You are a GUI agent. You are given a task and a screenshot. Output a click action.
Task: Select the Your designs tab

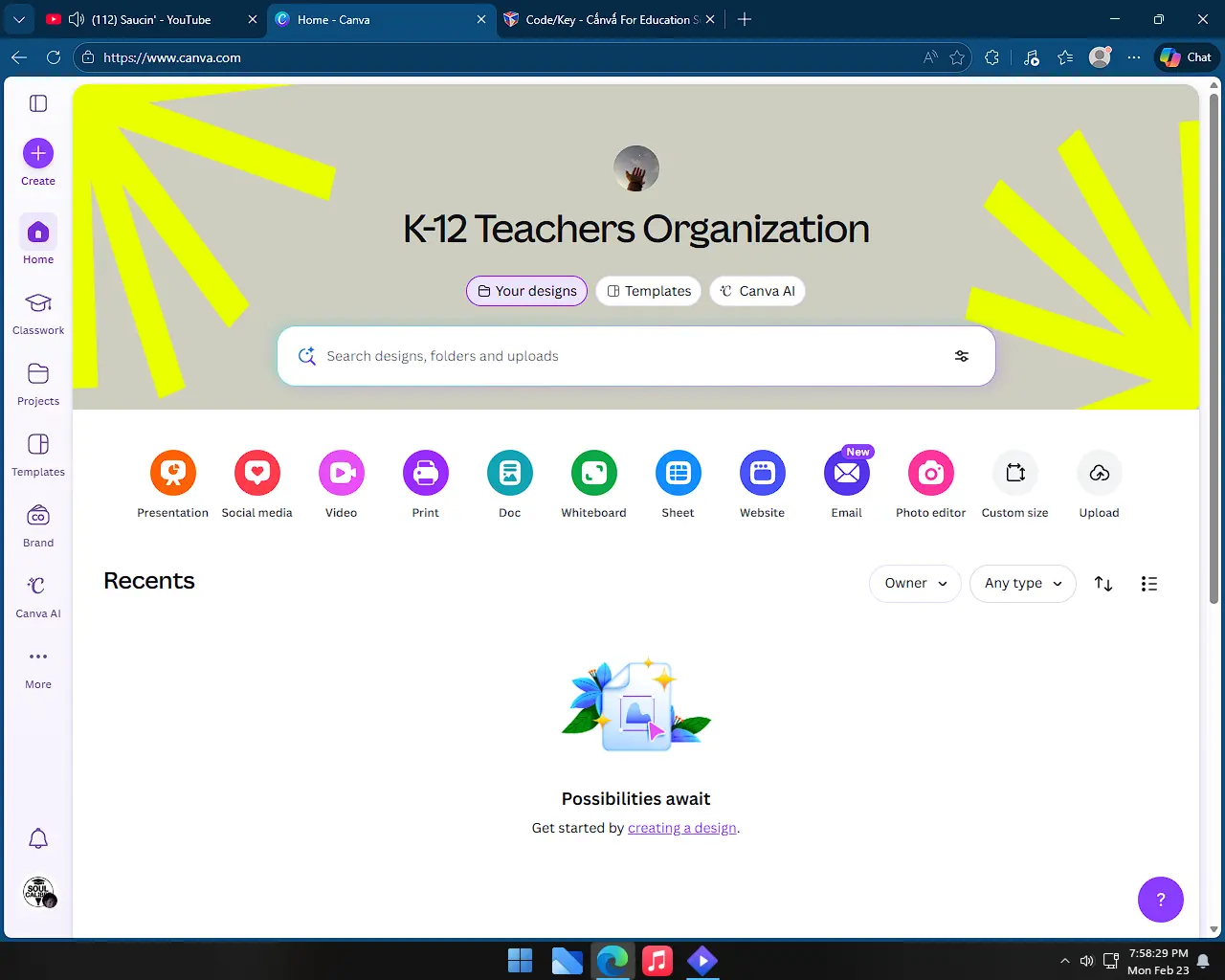coord(527,291)
